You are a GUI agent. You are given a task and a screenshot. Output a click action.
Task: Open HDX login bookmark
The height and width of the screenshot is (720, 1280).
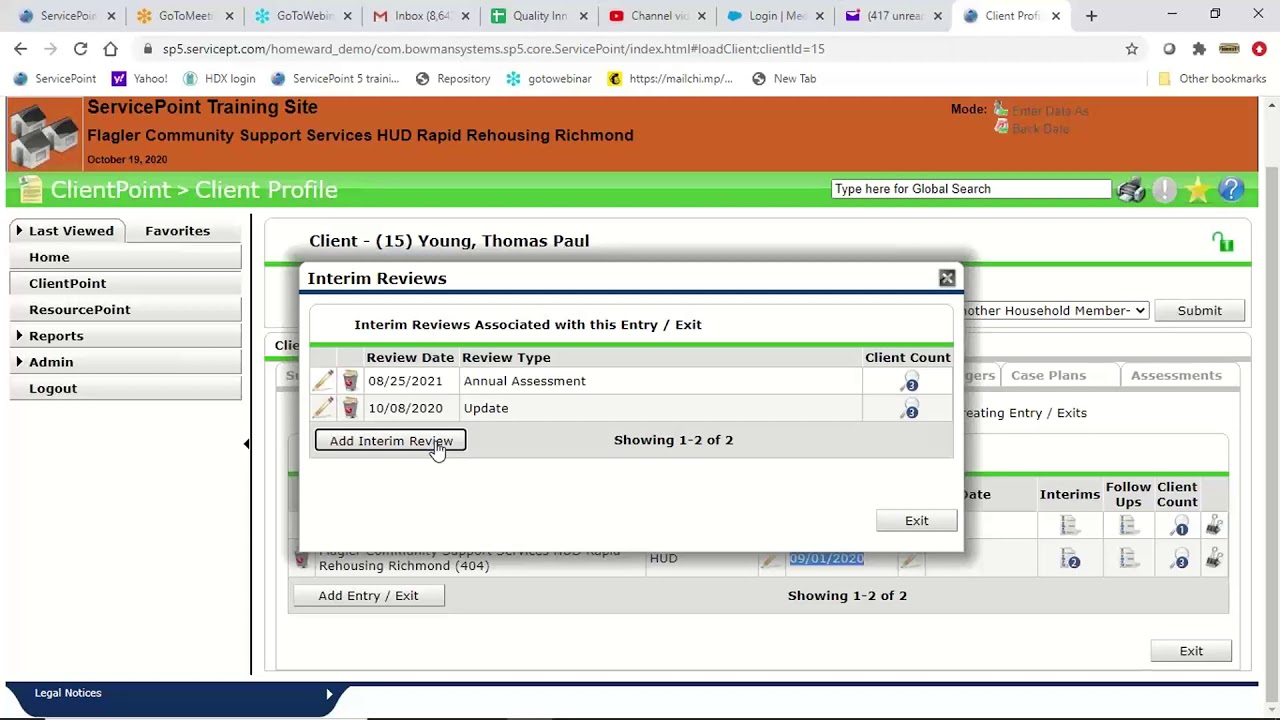[219, 79]
